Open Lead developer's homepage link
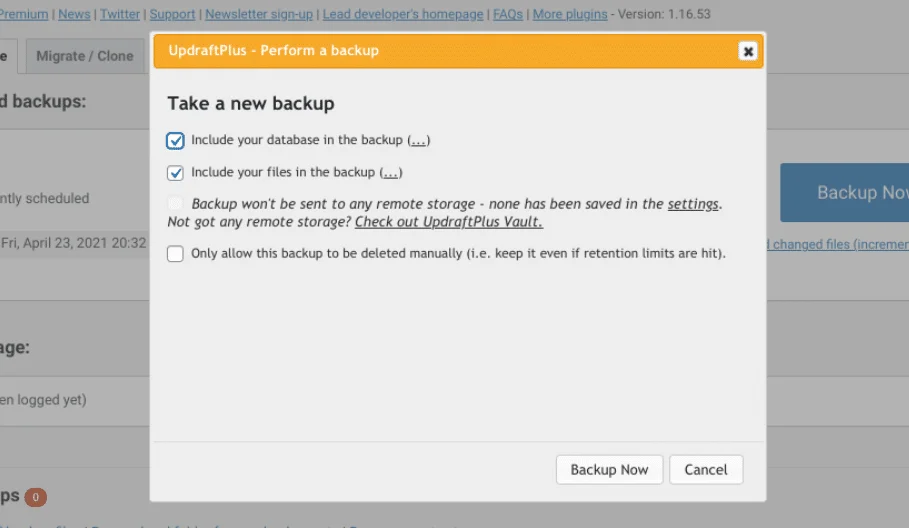 [403, 15]
